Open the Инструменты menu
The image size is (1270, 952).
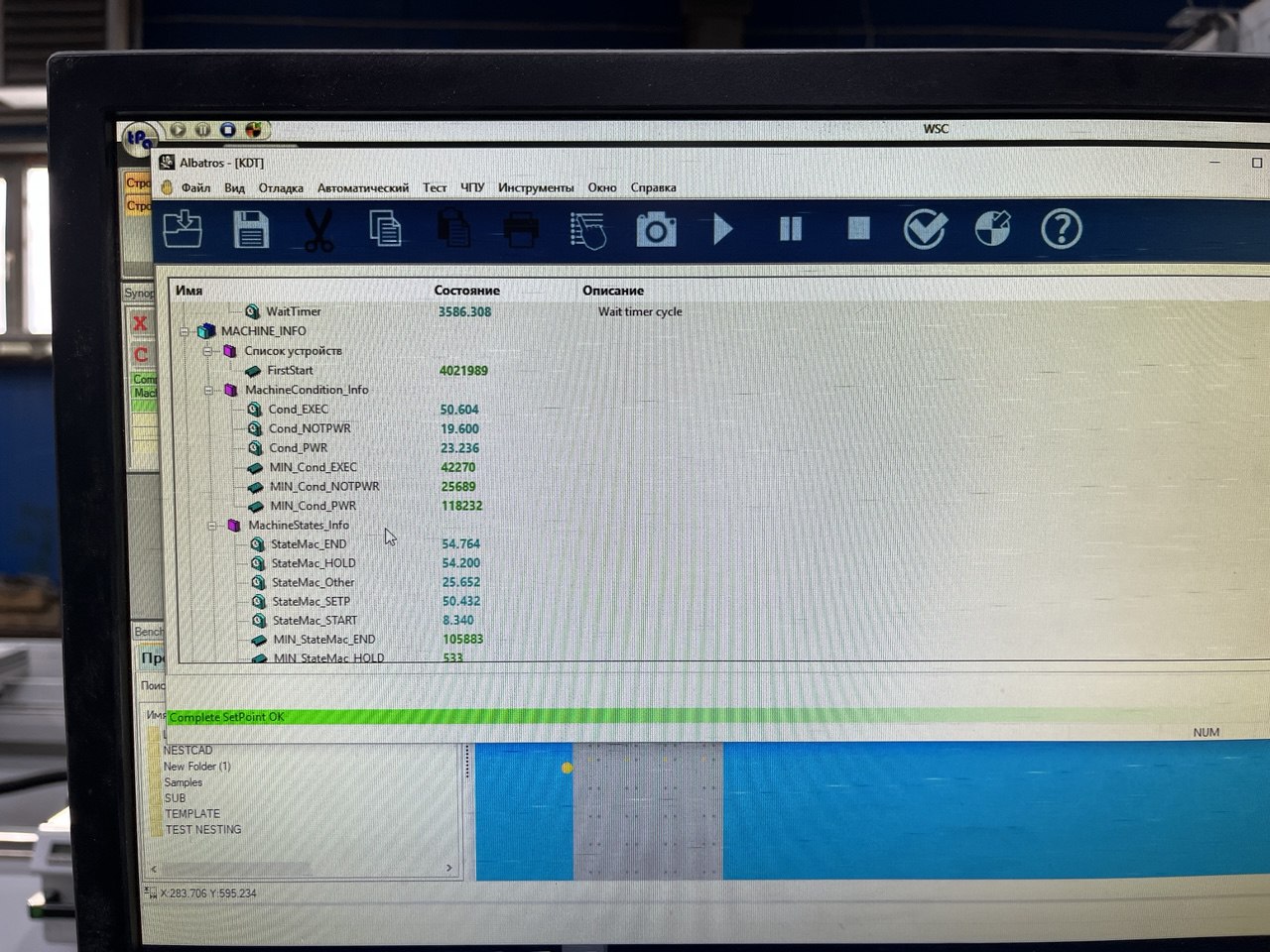point(536,187)
